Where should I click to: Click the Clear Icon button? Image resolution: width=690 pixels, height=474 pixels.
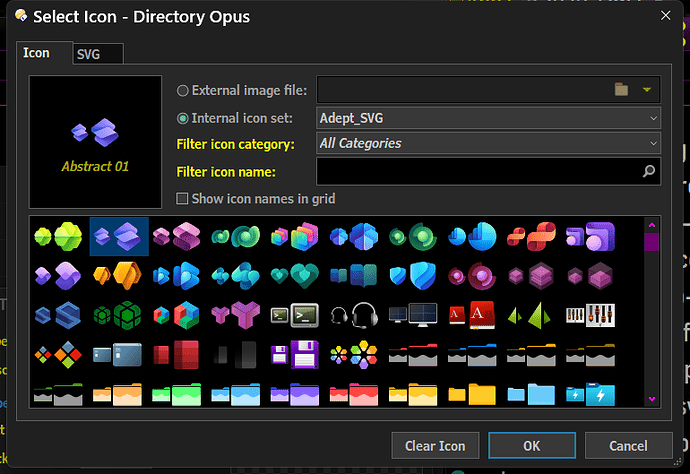(x=435, y=446)
